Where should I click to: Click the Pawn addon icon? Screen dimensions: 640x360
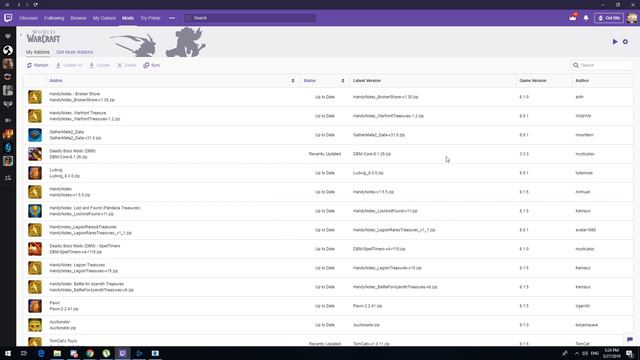tap(35, 306)
